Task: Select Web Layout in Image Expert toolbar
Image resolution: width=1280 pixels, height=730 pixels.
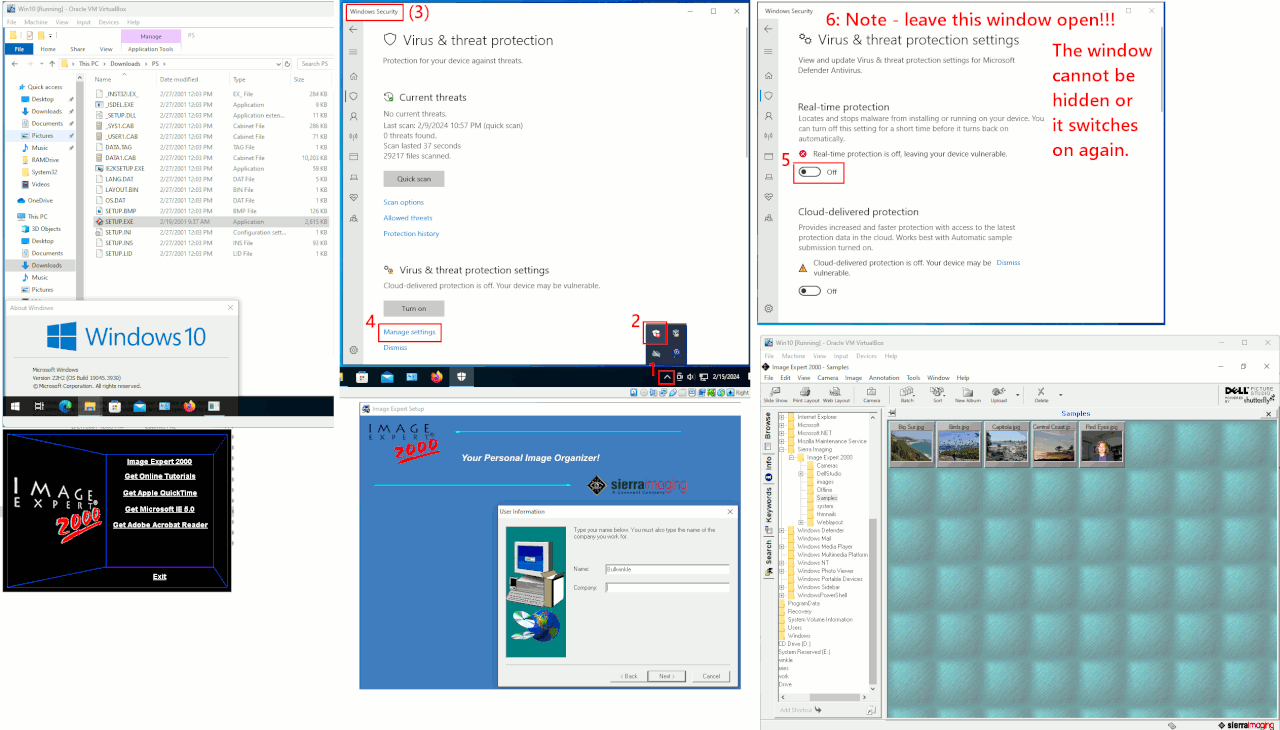Action: pyautogui.click(x=835, y=396)
